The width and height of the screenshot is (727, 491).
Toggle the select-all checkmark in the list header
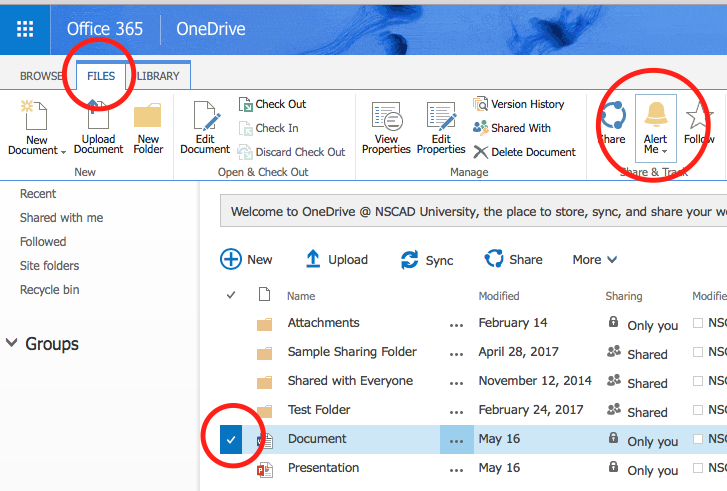click(231, 295)
